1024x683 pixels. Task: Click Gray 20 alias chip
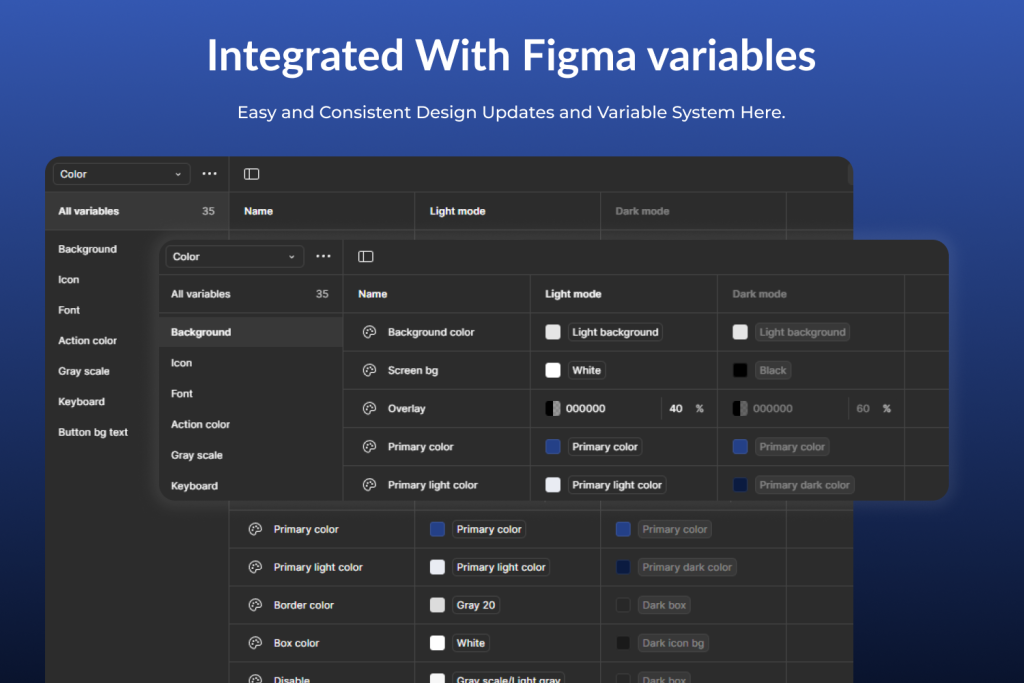coord(476,605)
